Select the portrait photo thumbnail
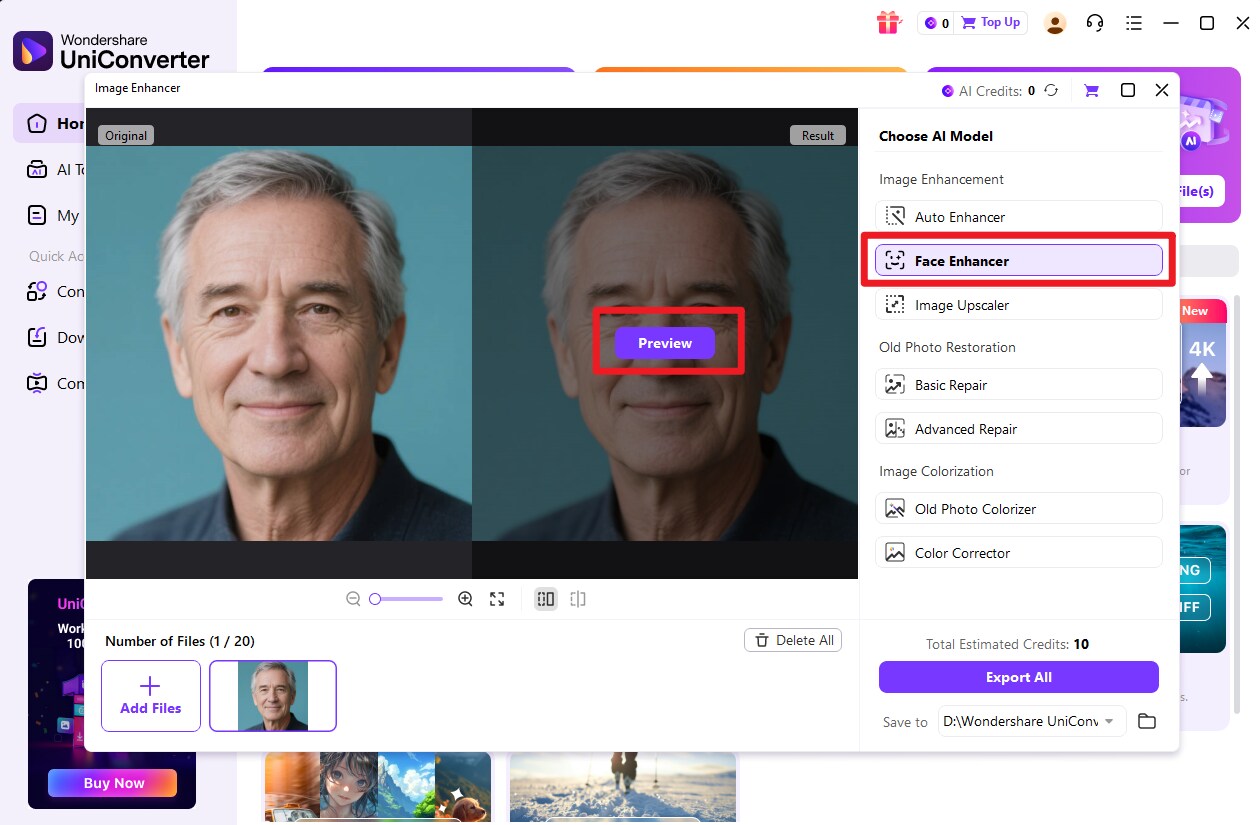This screenshot has height=825, width=1260. (x=273, y=696)
